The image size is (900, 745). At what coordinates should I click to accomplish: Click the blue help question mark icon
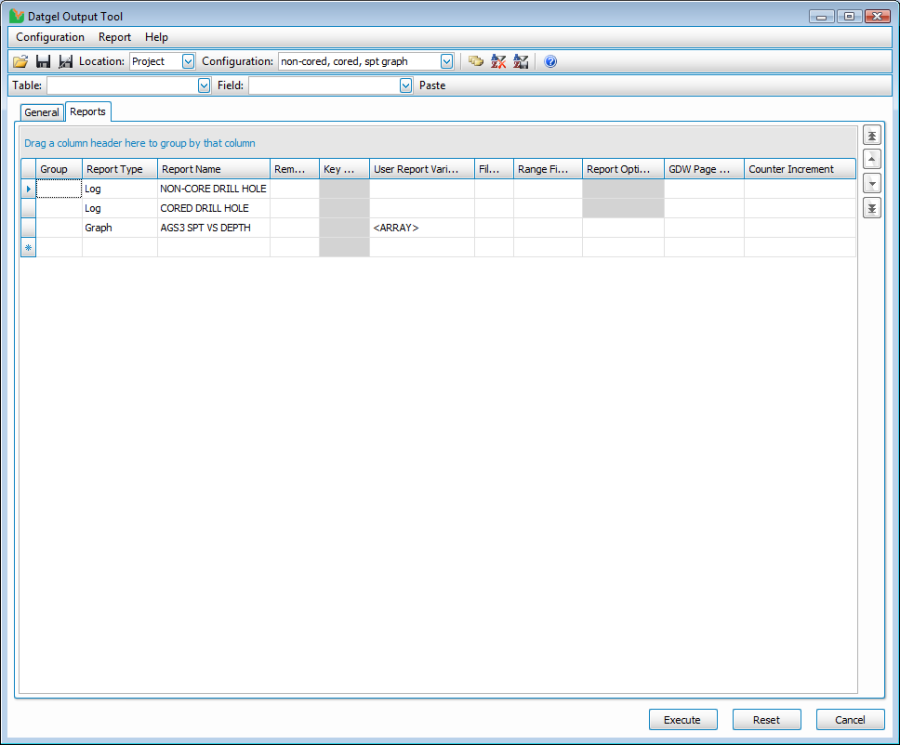point(550,62)
